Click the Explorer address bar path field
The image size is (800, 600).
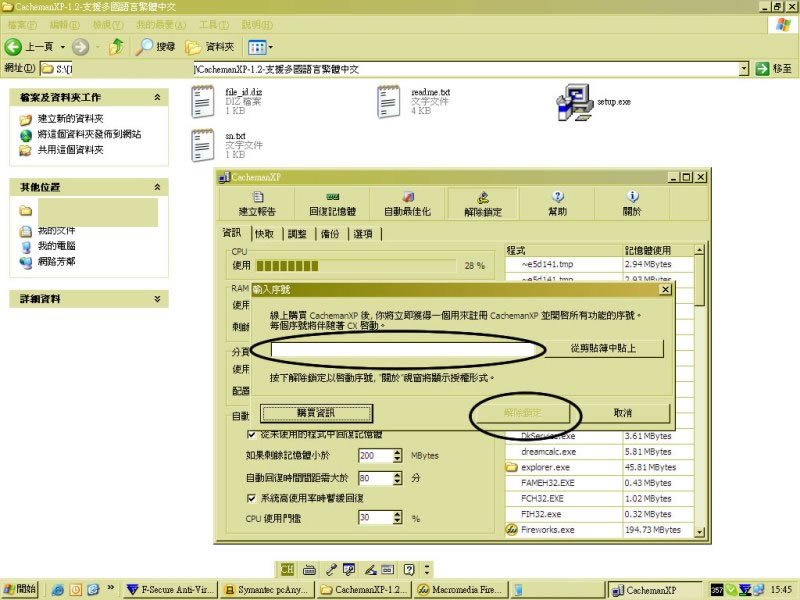point(389,68)
